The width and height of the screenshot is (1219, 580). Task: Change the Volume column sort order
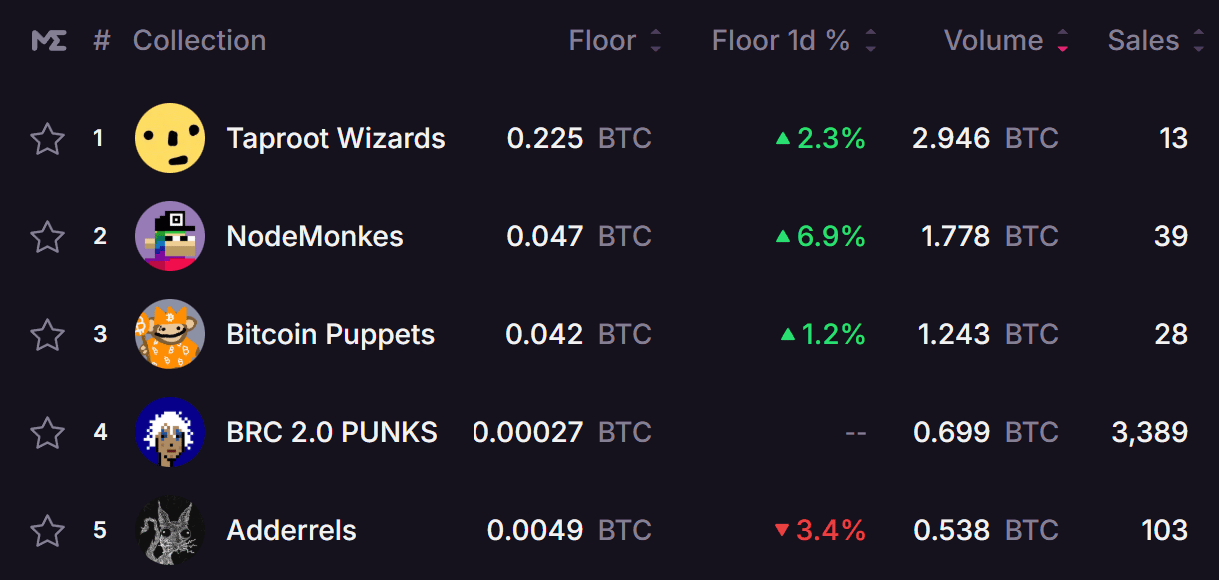(1006, 41)
